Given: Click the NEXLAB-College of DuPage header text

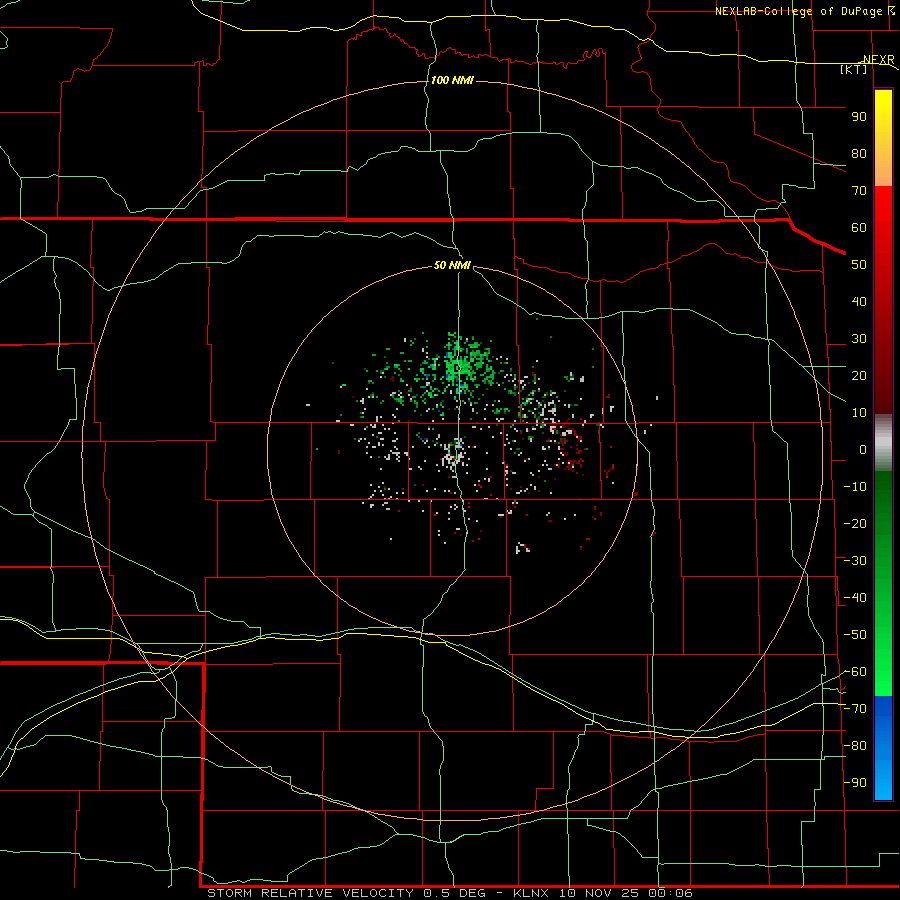Looking at the screenshot, I should coord(805,11).
